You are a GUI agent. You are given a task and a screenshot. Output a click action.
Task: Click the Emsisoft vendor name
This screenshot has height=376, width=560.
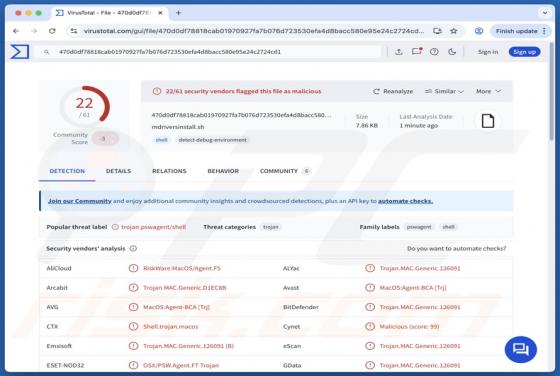59,346
